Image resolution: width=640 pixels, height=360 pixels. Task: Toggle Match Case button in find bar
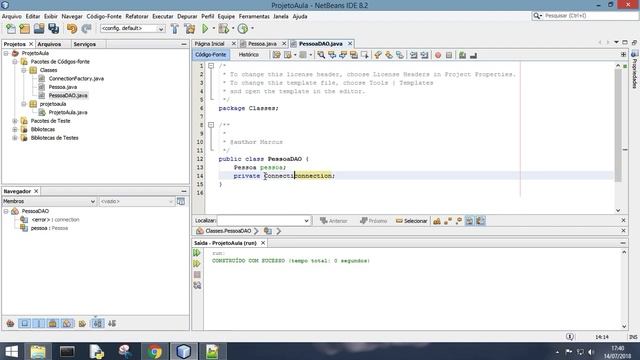(x=437, y=221)
